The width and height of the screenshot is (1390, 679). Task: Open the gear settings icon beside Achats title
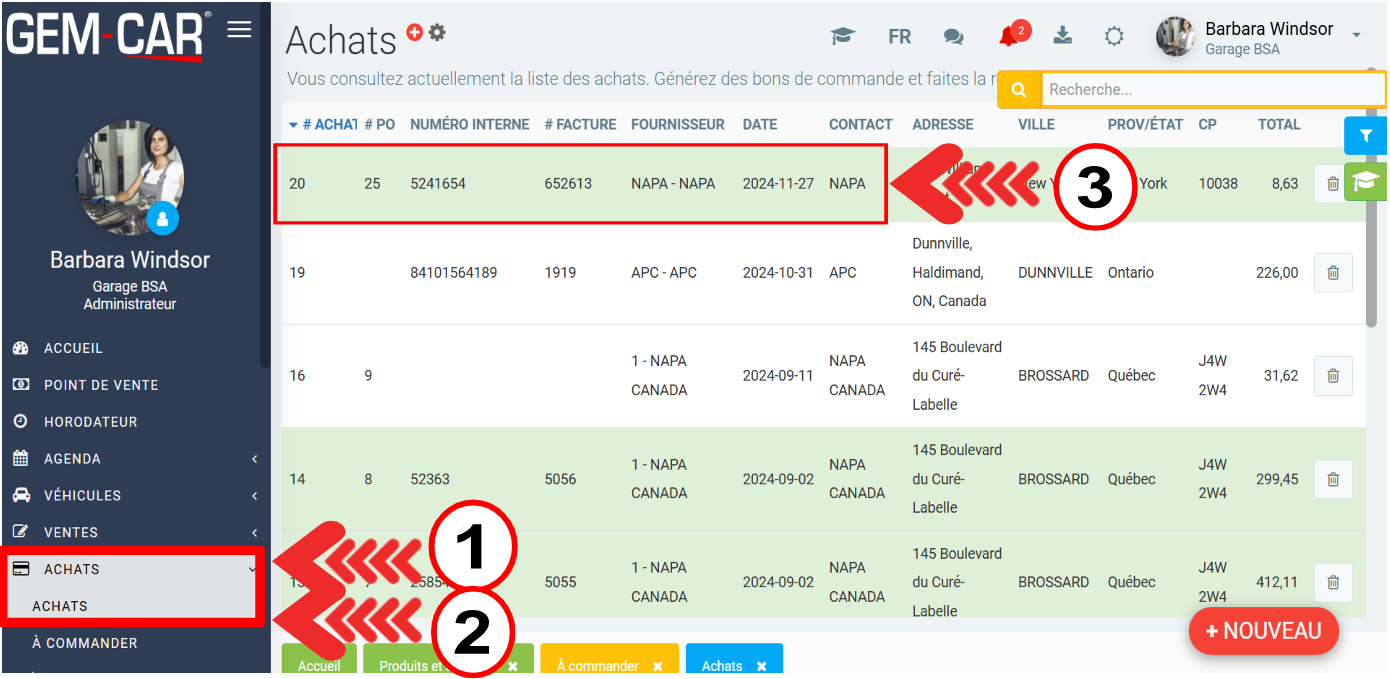[x=437, y=32]
